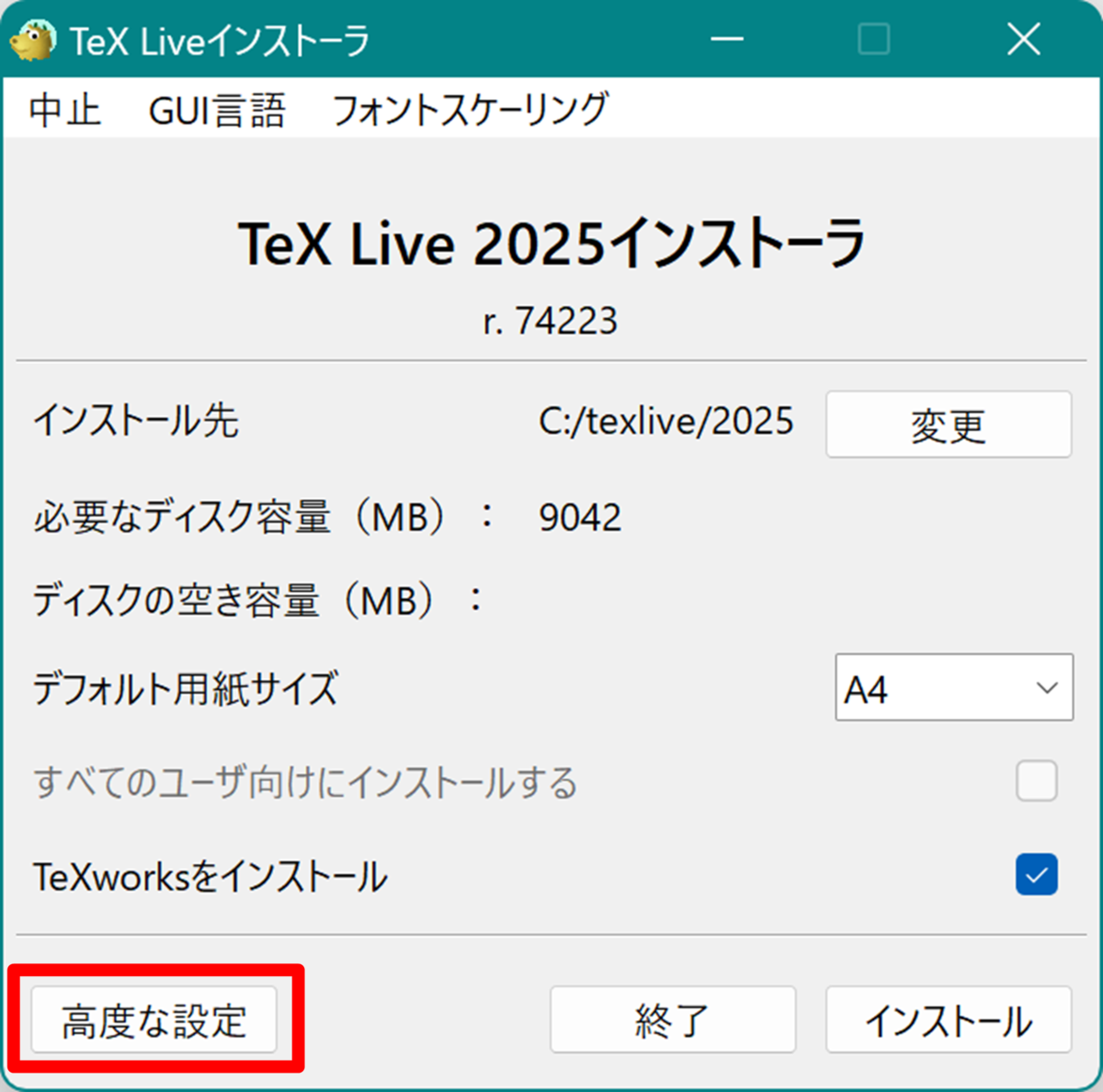Click the TeX Live 2025インストーラ heading

click(551, 245)
